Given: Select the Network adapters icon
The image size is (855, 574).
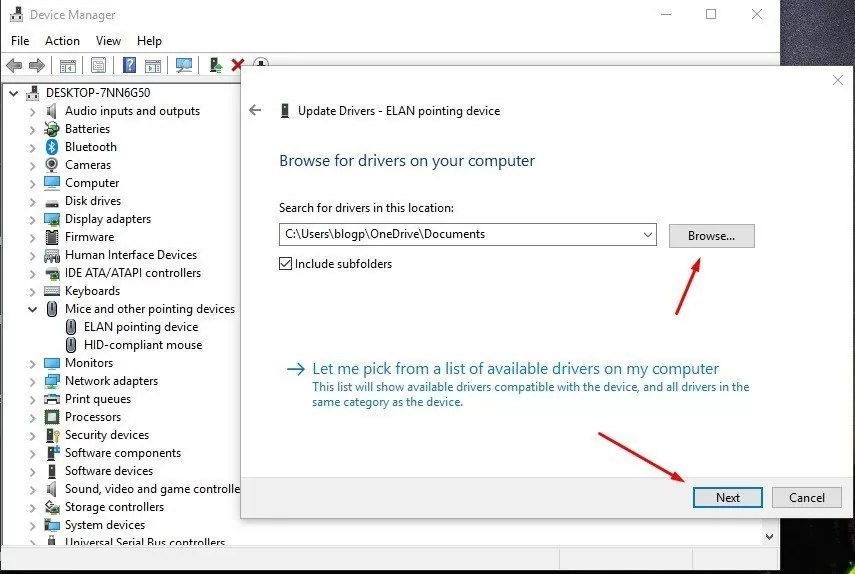Looking at the screenshot, I should [x=52, y=381].
